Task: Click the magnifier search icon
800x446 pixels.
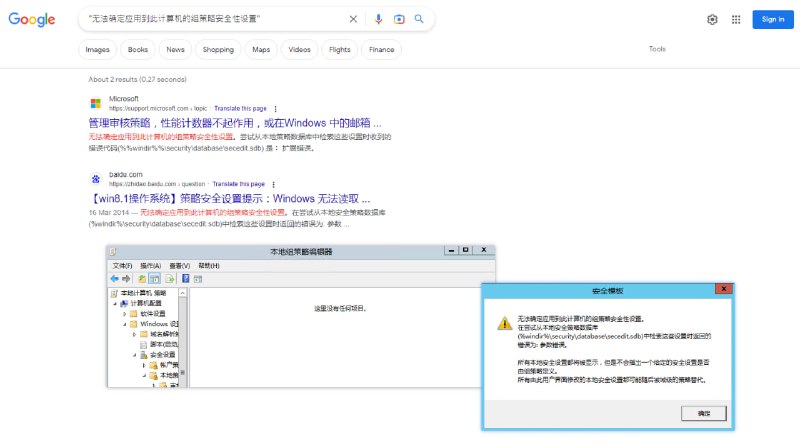Action: pos(419,19)
